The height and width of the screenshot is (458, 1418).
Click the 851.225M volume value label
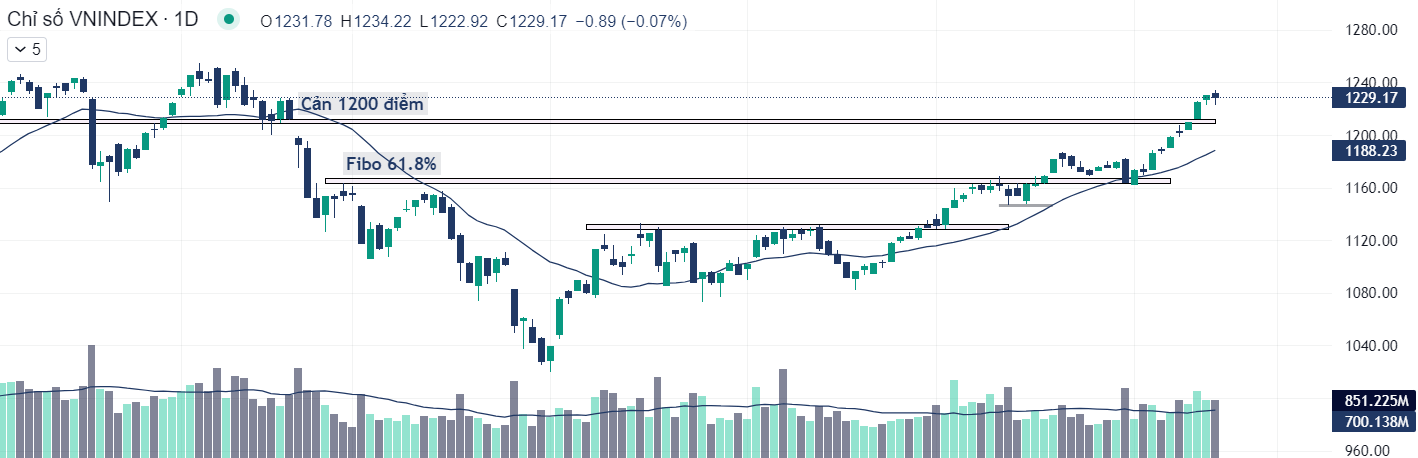point(1369,401)
